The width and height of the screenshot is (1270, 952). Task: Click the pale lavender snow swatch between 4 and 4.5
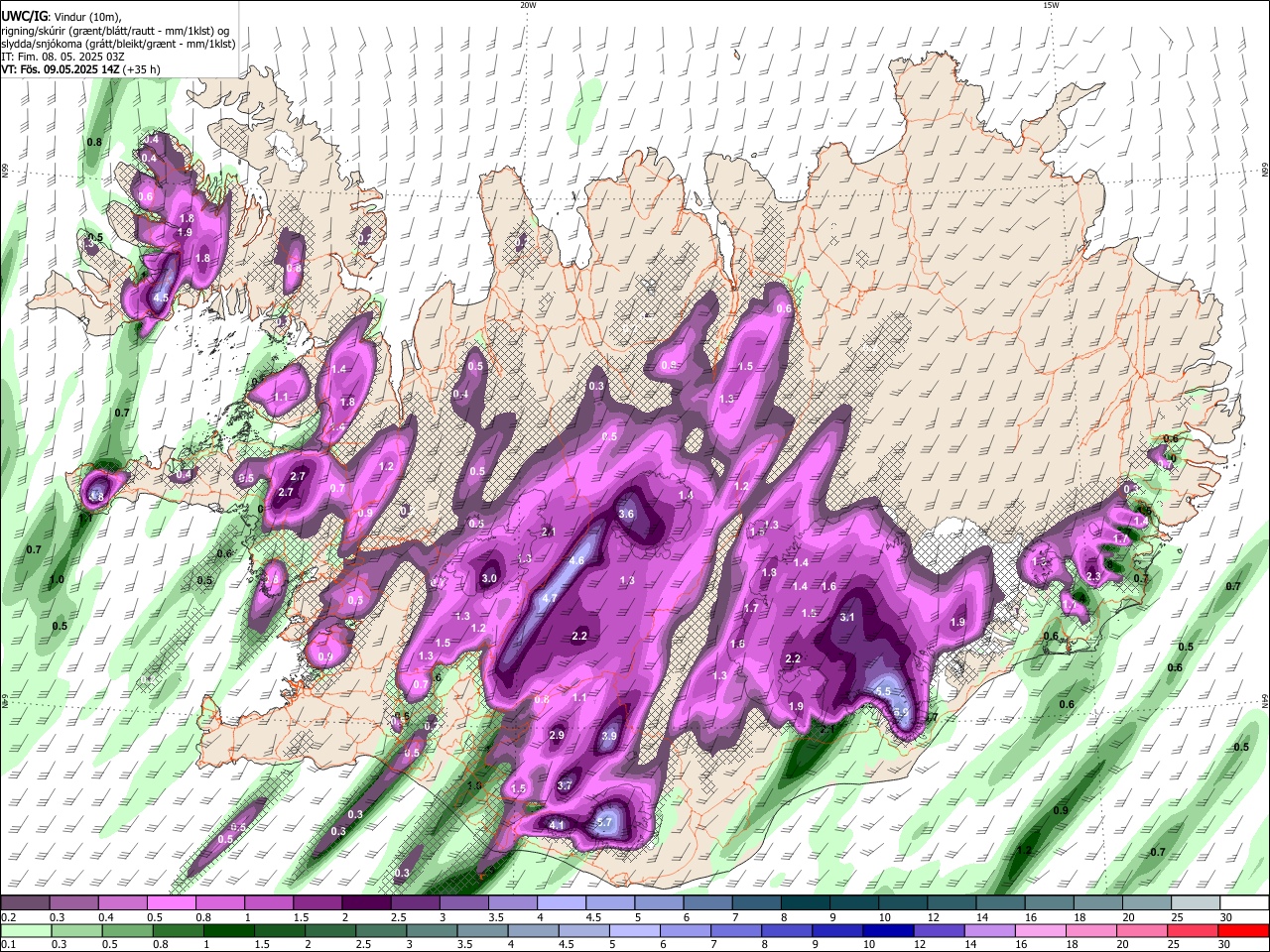[x=561, y=902]
